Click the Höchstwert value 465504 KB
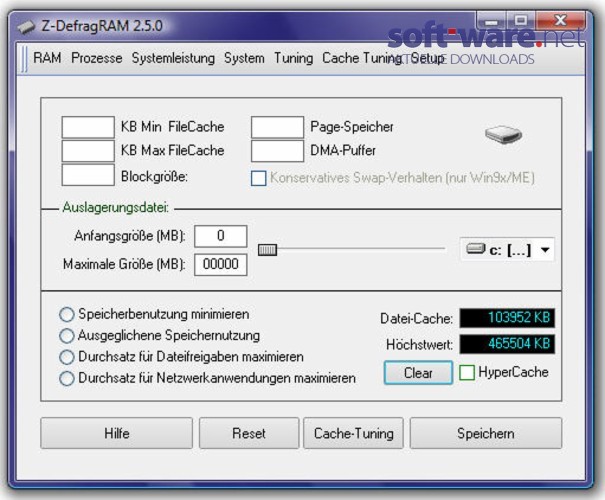 (507, 344)
